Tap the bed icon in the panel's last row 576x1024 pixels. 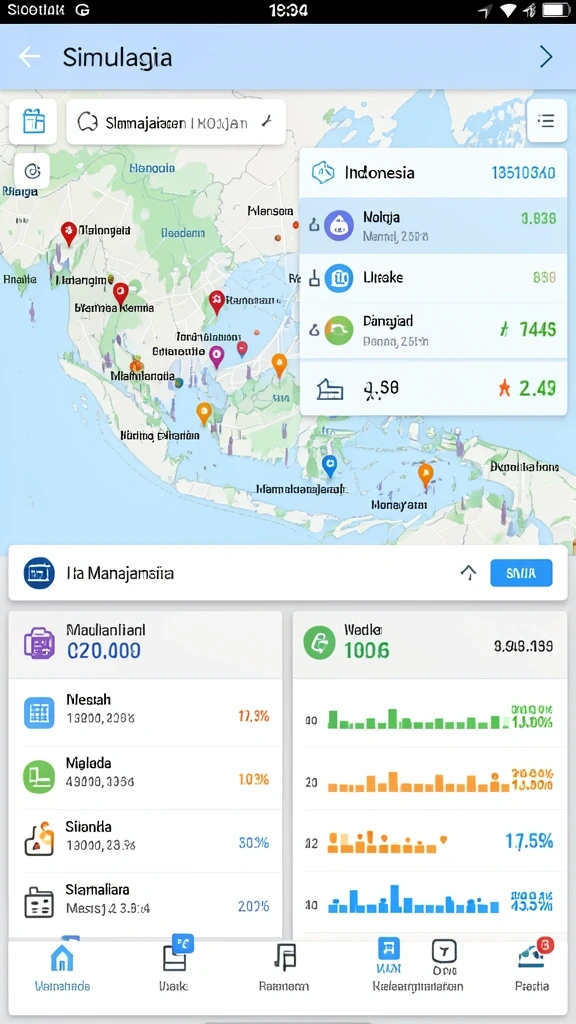click(330, 389)
